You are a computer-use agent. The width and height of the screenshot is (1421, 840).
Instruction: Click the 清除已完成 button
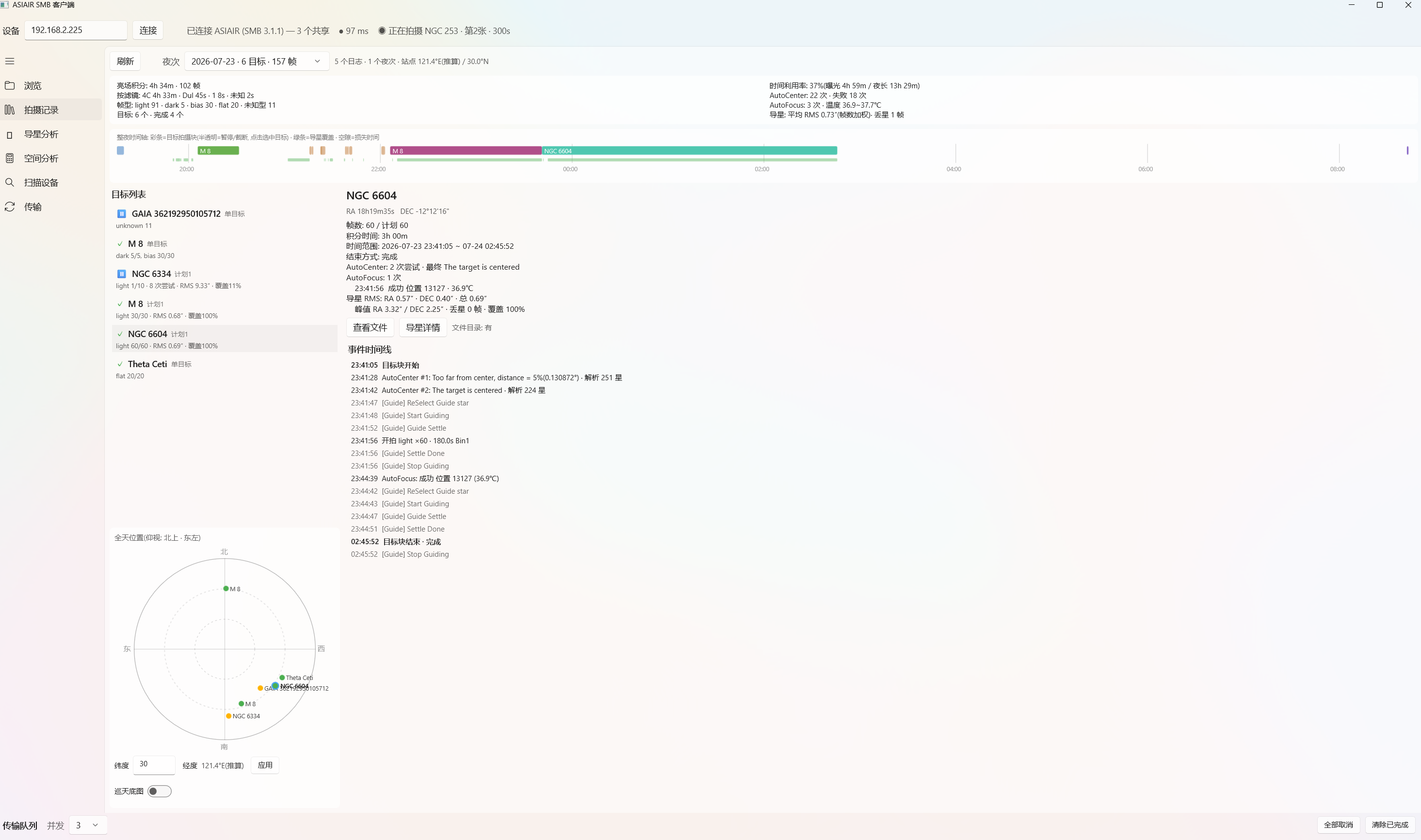pos(1390,825)
